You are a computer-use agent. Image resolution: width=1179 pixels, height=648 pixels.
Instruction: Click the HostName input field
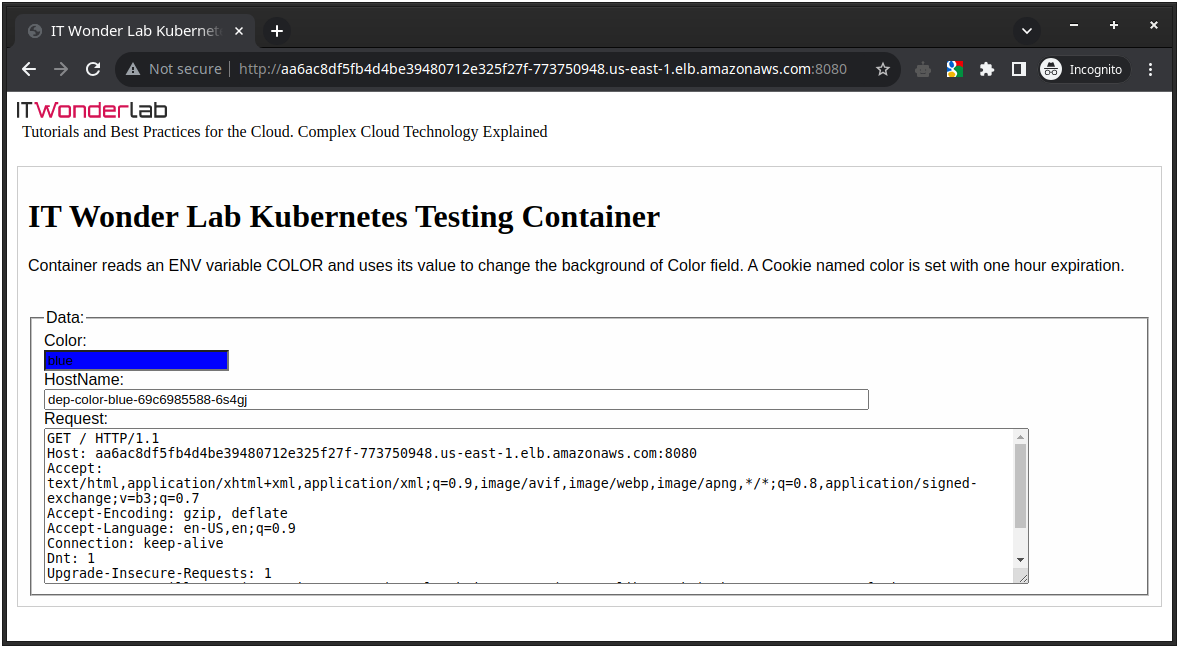(x=456, y=399)
